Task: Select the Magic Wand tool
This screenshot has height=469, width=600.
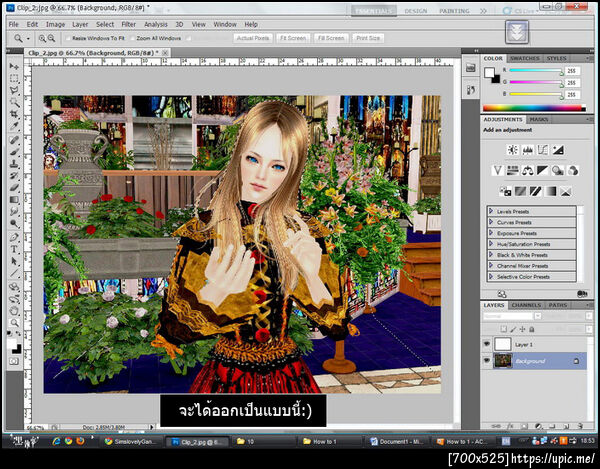Action: coord(14,103)
